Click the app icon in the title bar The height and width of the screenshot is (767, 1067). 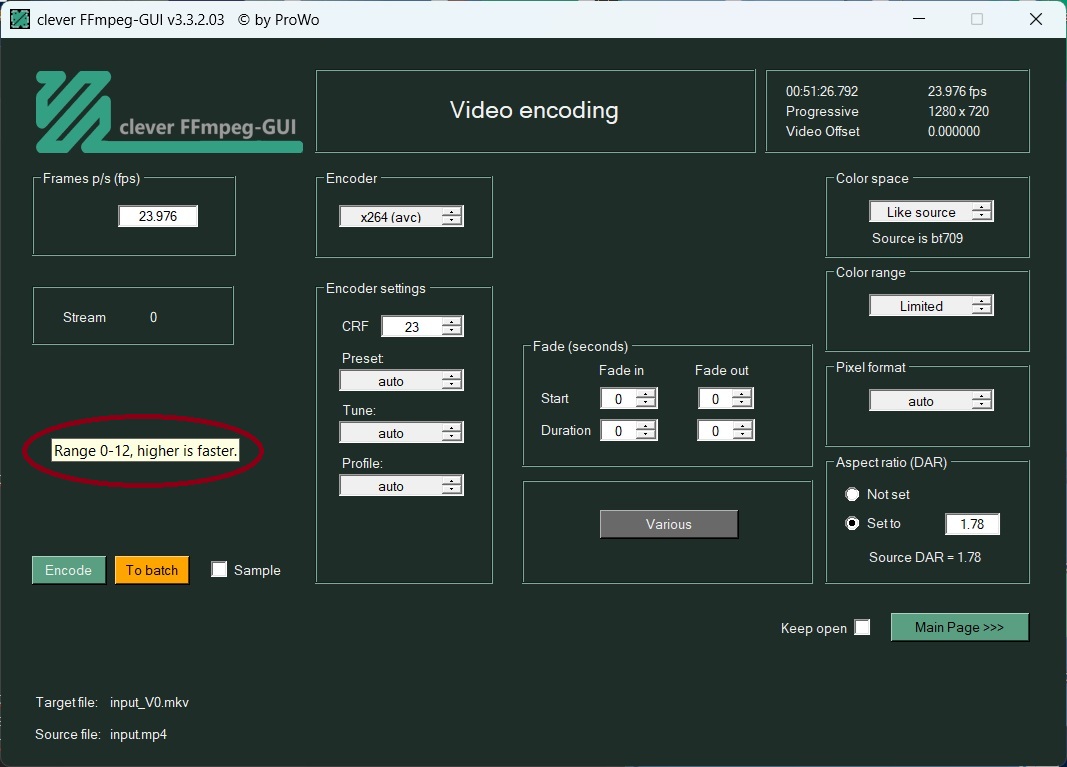click(x=20, y=19)
